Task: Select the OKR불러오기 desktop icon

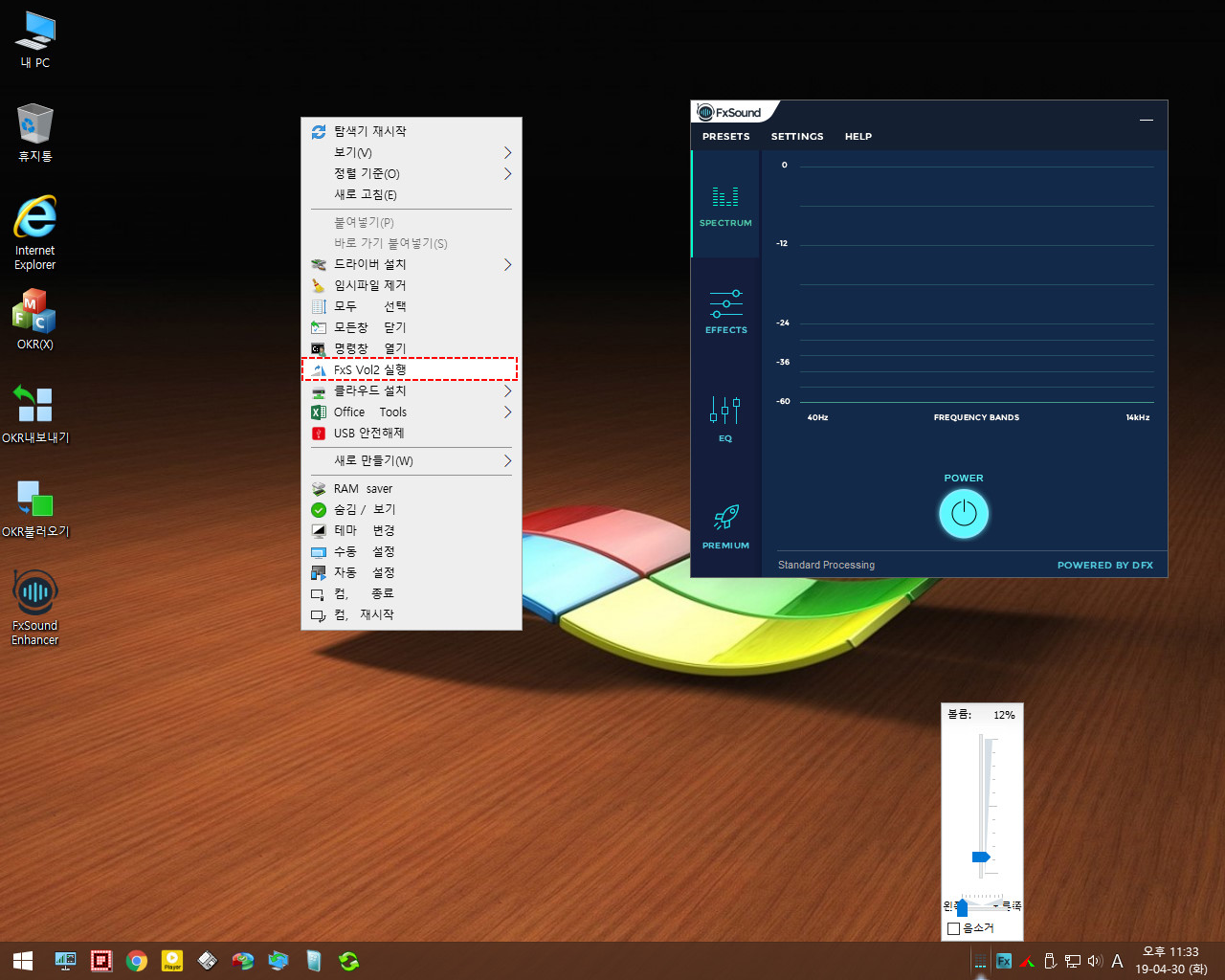Action: click(x=35, y=508)
